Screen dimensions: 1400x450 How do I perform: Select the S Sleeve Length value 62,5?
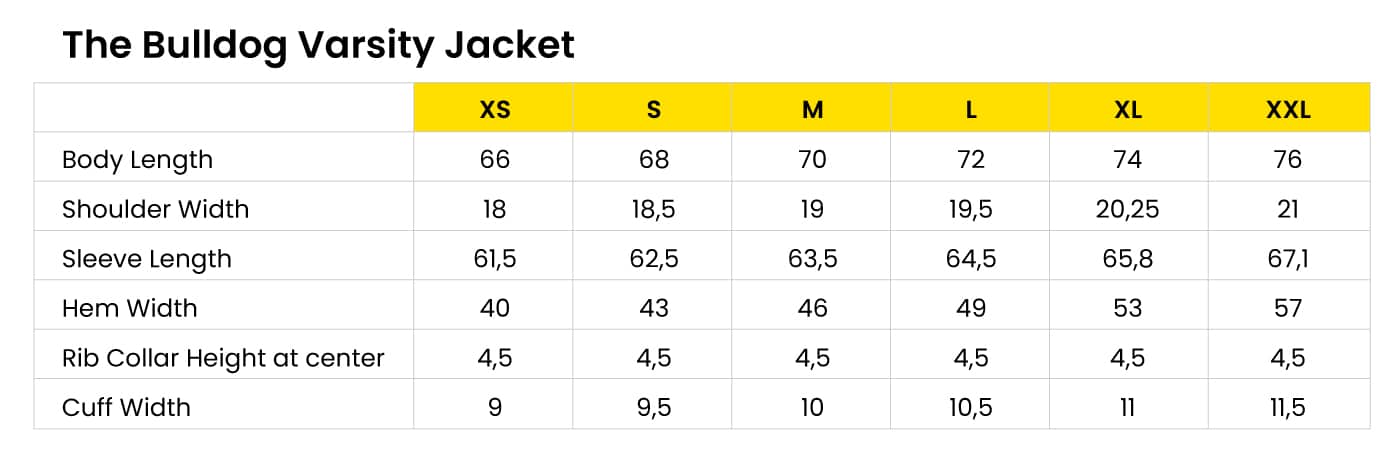[x=653, y=259]
